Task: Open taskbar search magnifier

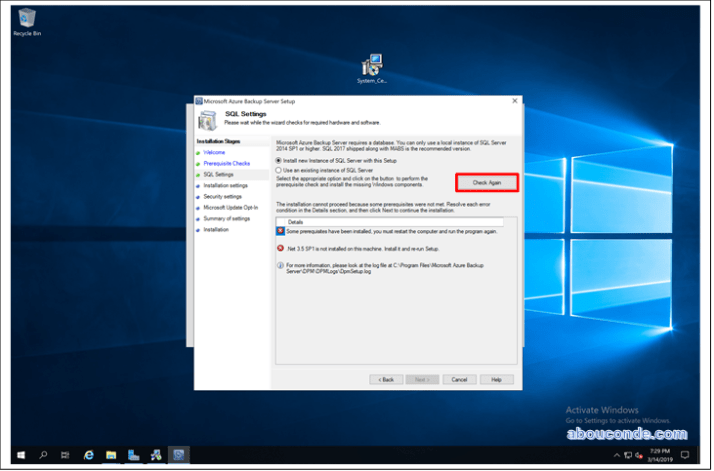Action: (43, 454)
